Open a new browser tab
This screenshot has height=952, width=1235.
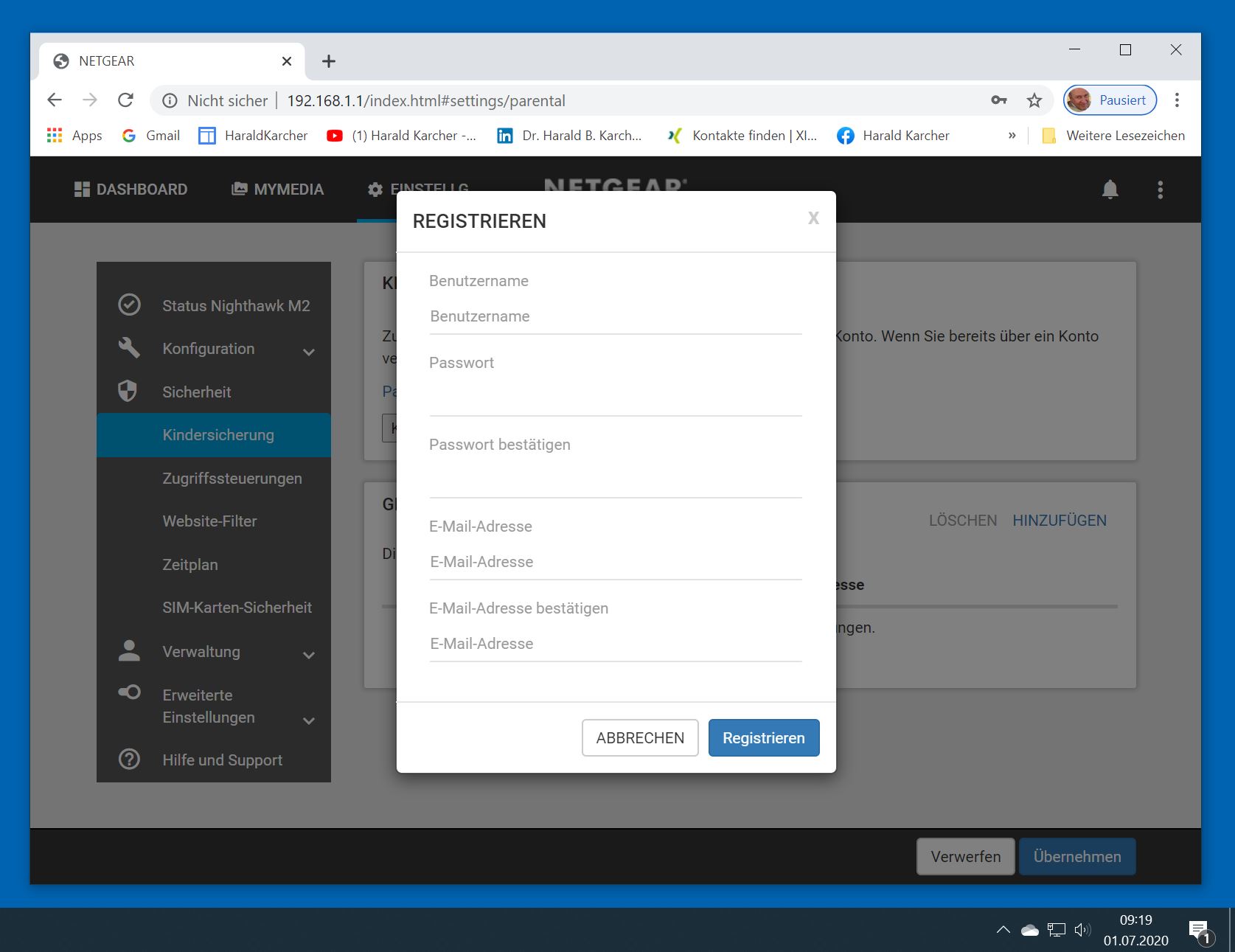(329, 61)
